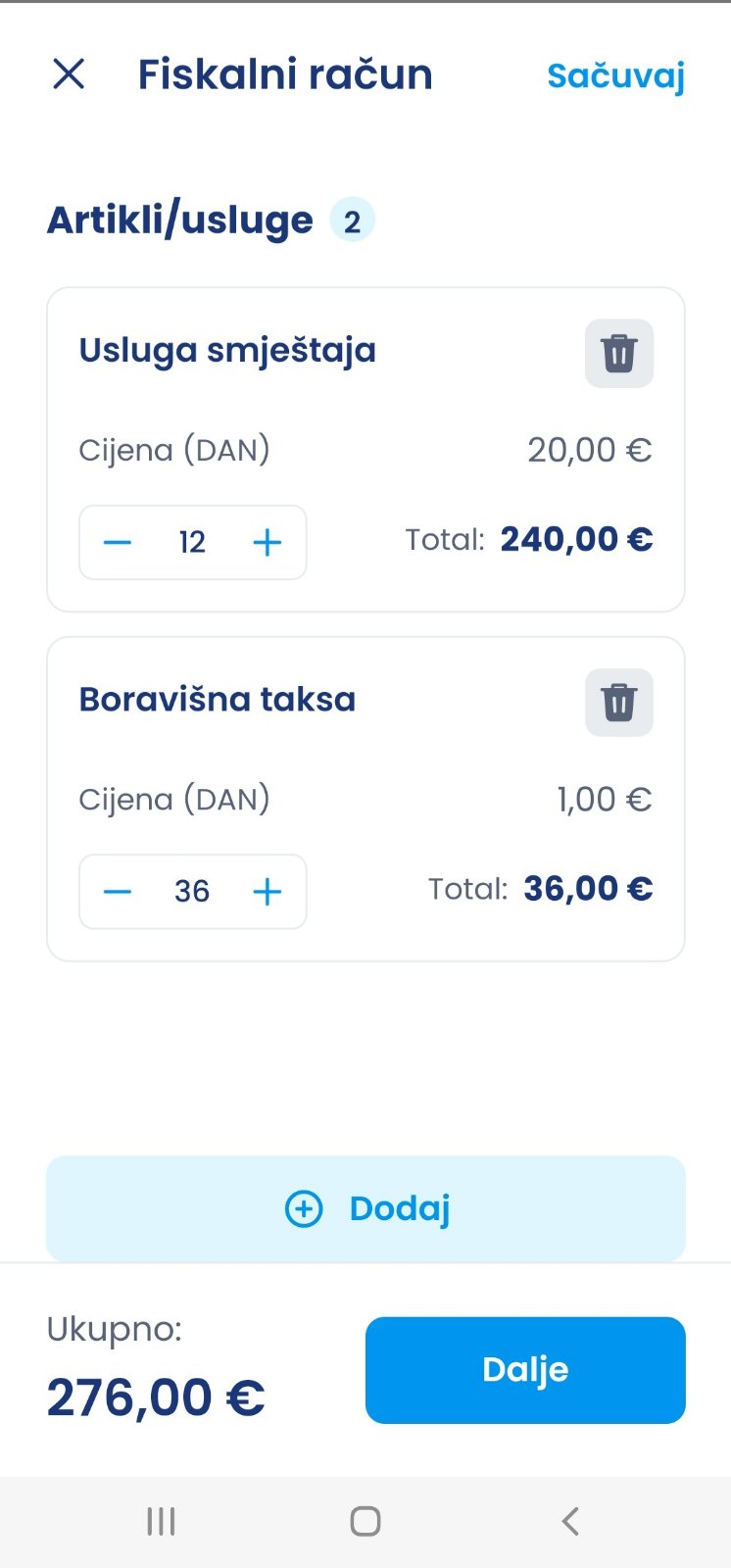Screen dimensions: 731x1568
Task: Open the Usluga smještaja item title
Action: point(227,350)
